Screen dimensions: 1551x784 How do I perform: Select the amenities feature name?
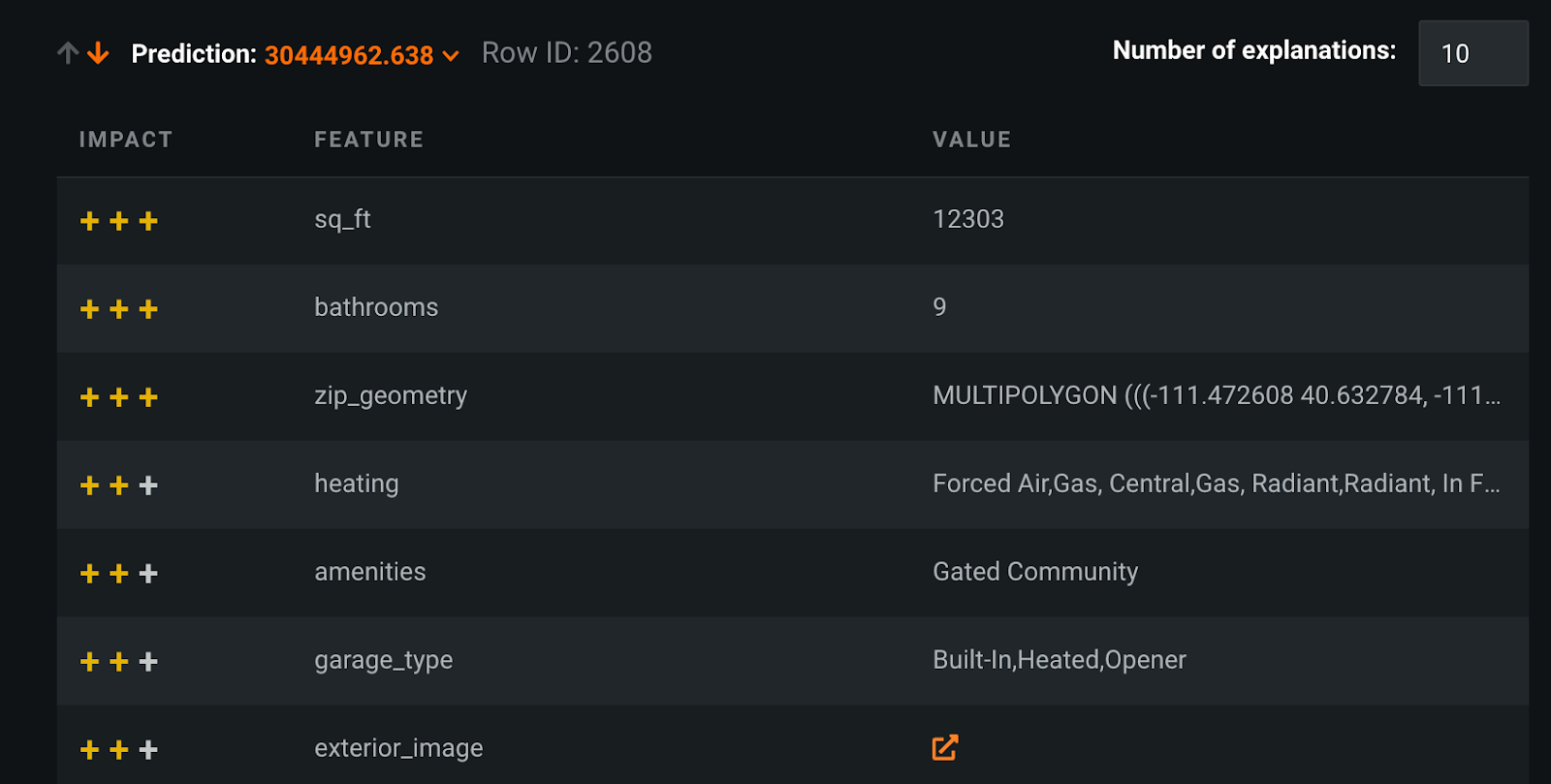coord(370,572)
